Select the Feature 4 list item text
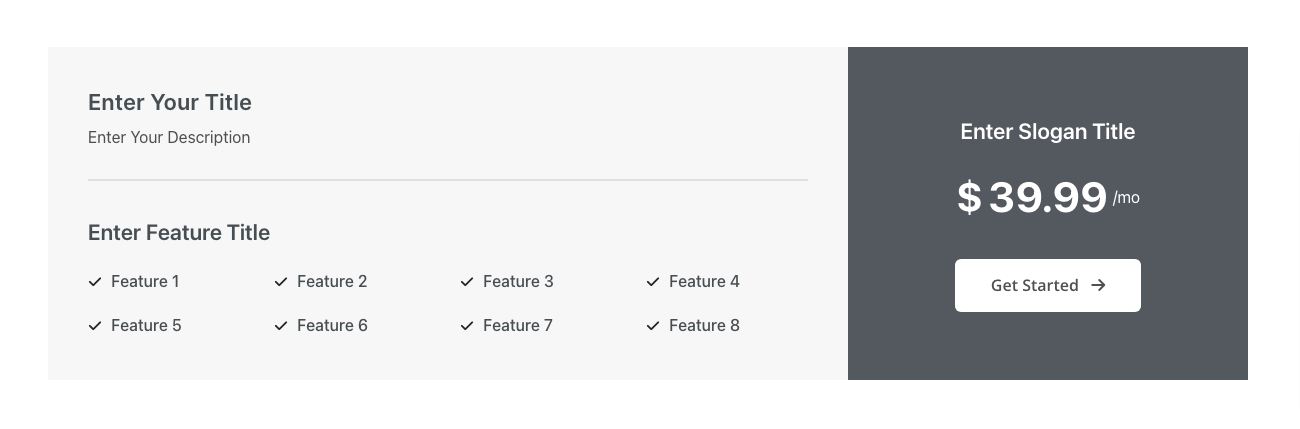The width and height of the screenshot is (1300, 429). pyautogui.click(x=704, y=282)
